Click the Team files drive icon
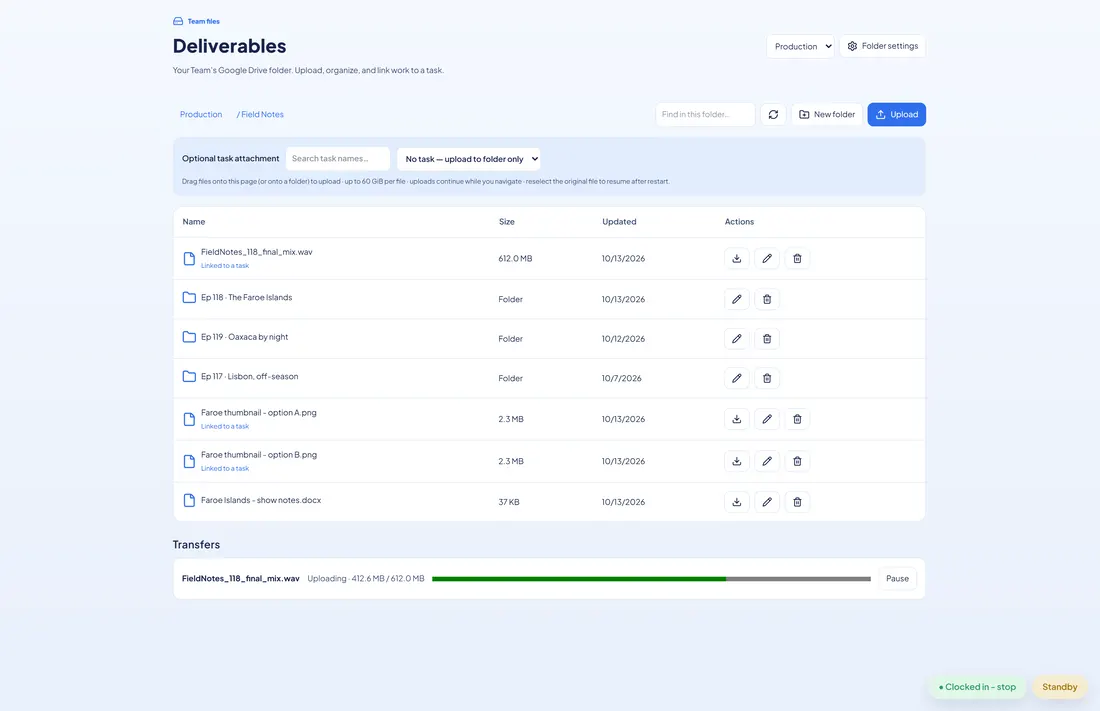 click(178, 21)
